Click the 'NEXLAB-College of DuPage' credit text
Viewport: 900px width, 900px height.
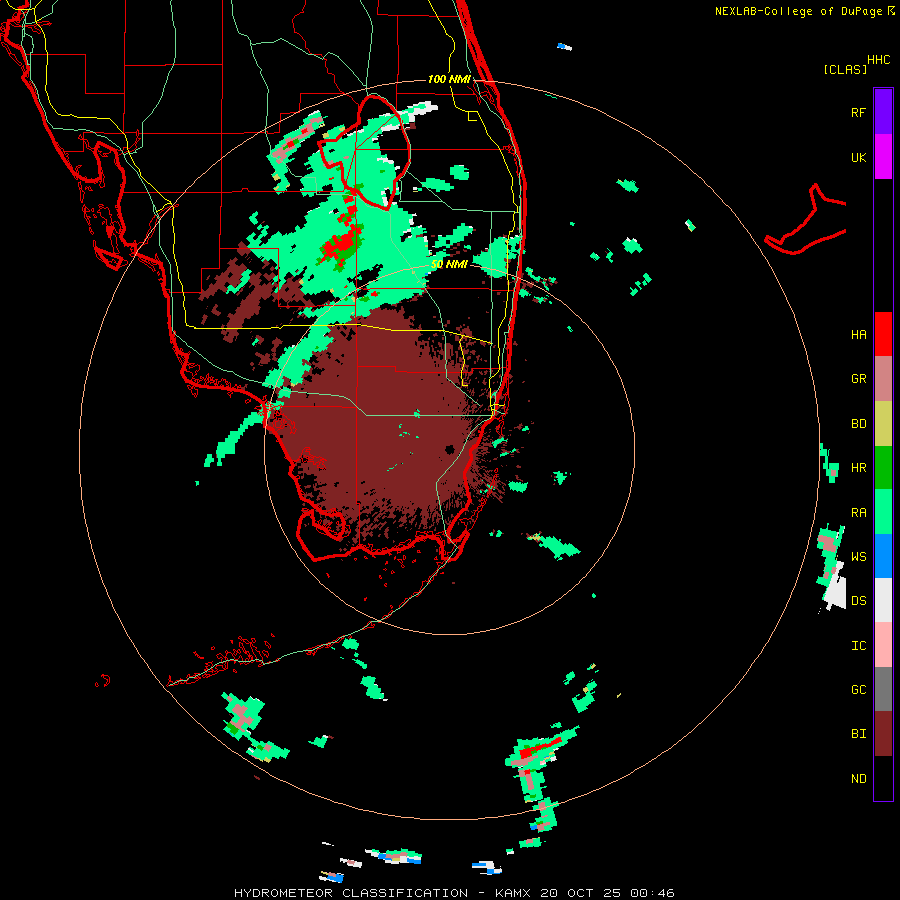click(x=798, y=11)
